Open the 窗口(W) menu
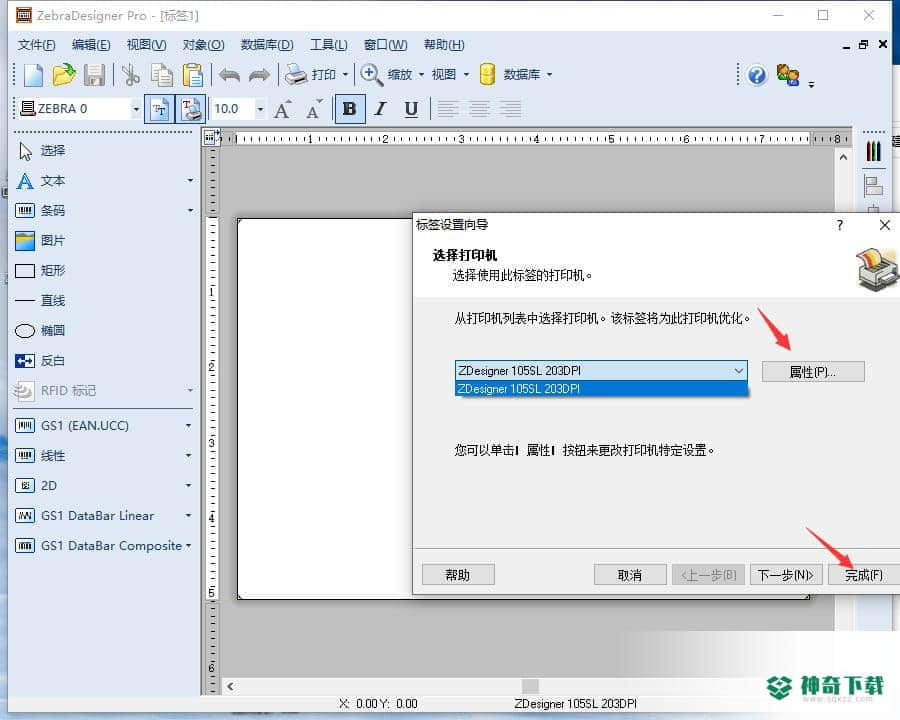Viewport: 900px width, 720px height. 386,45
